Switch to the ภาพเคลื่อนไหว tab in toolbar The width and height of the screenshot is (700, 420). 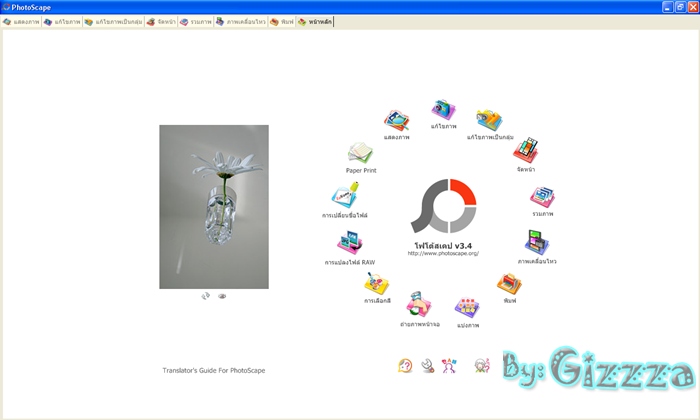(241, 22)
